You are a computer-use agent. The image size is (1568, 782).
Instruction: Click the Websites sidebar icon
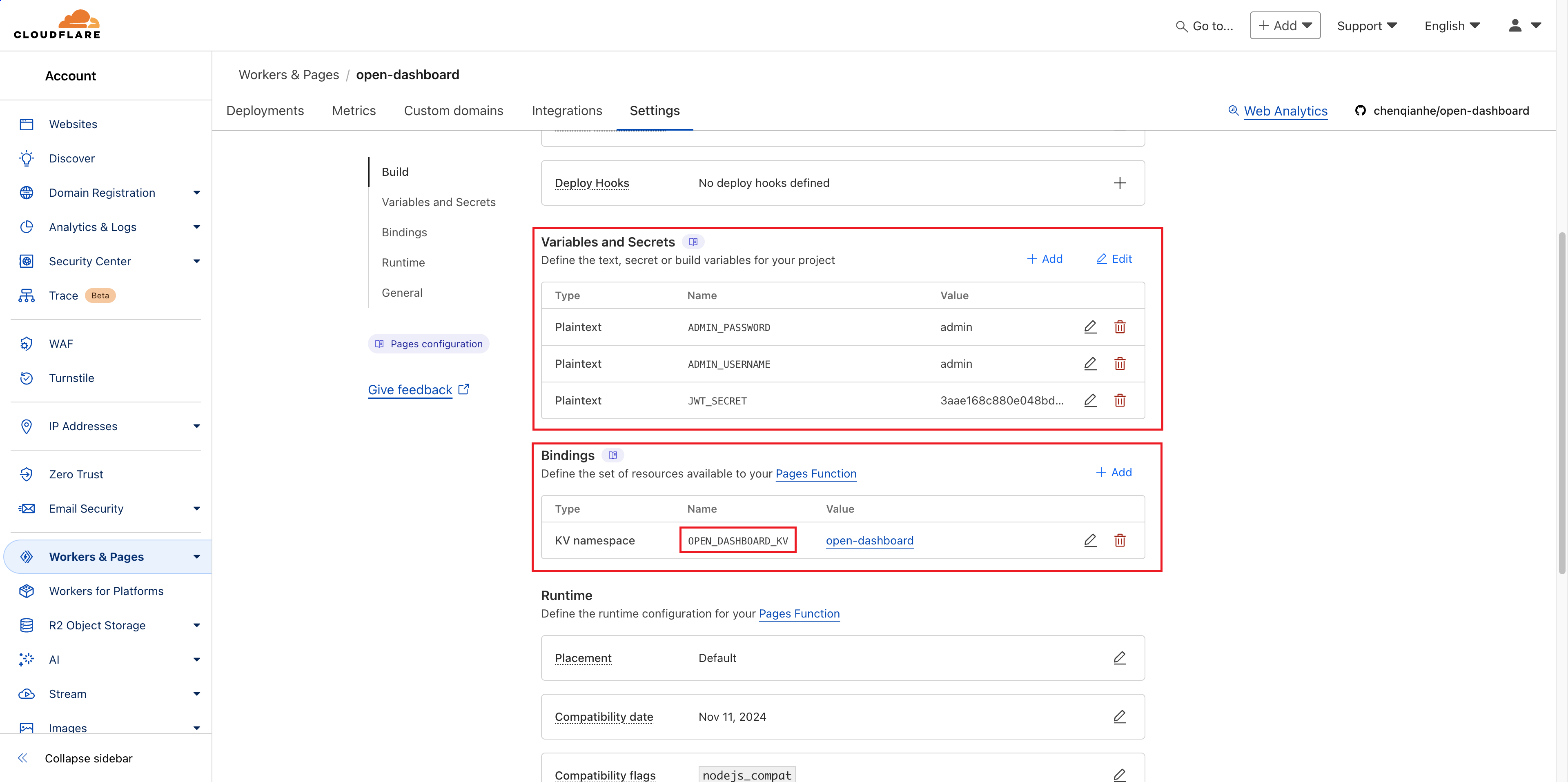pos(26,124)
